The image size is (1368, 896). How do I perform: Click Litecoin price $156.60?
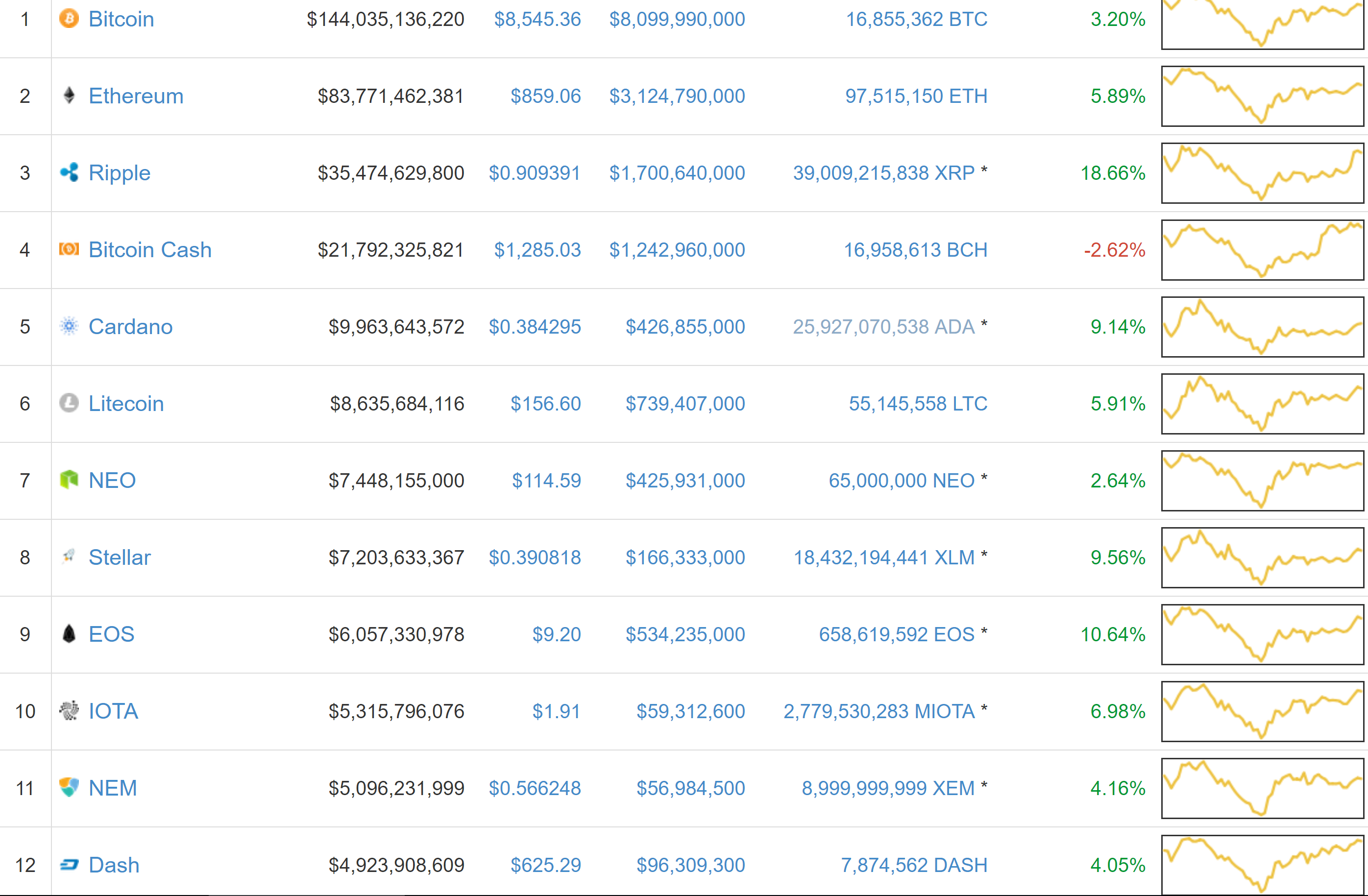545,404
